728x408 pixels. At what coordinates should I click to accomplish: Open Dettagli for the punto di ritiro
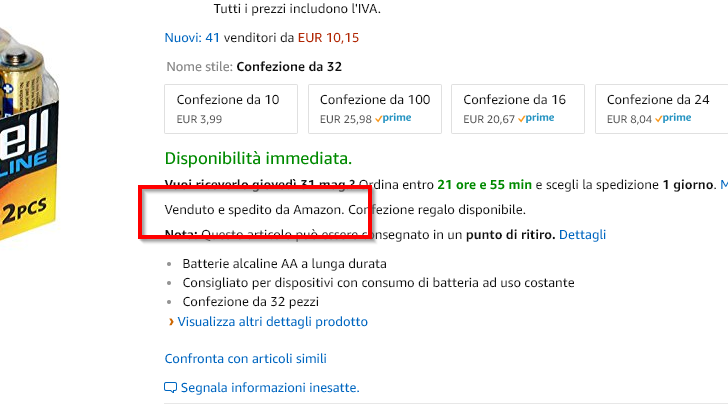tap(582, 235)
